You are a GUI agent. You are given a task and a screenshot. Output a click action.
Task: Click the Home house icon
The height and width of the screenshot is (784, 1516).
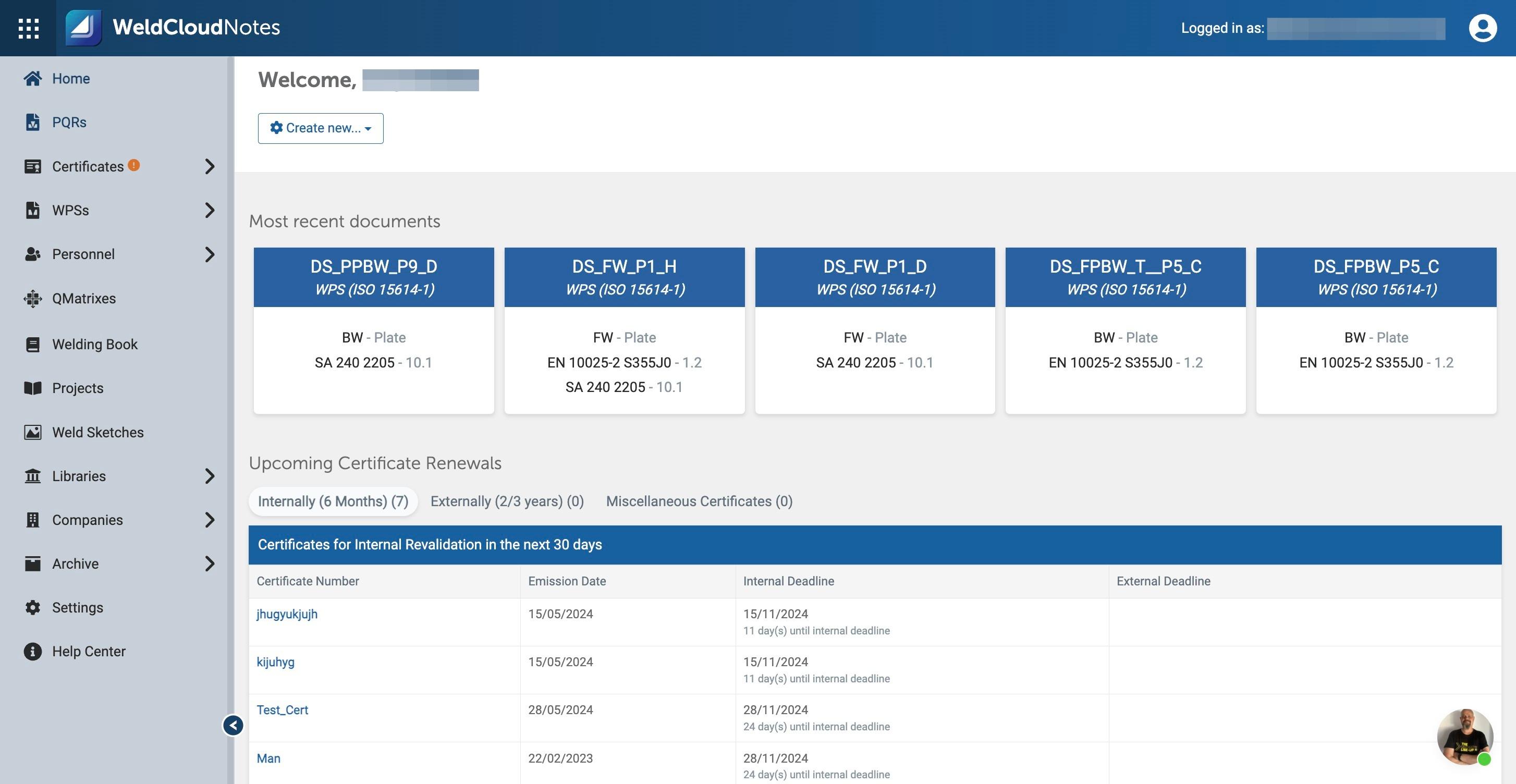pyautogui.click(x=33, y=78)
